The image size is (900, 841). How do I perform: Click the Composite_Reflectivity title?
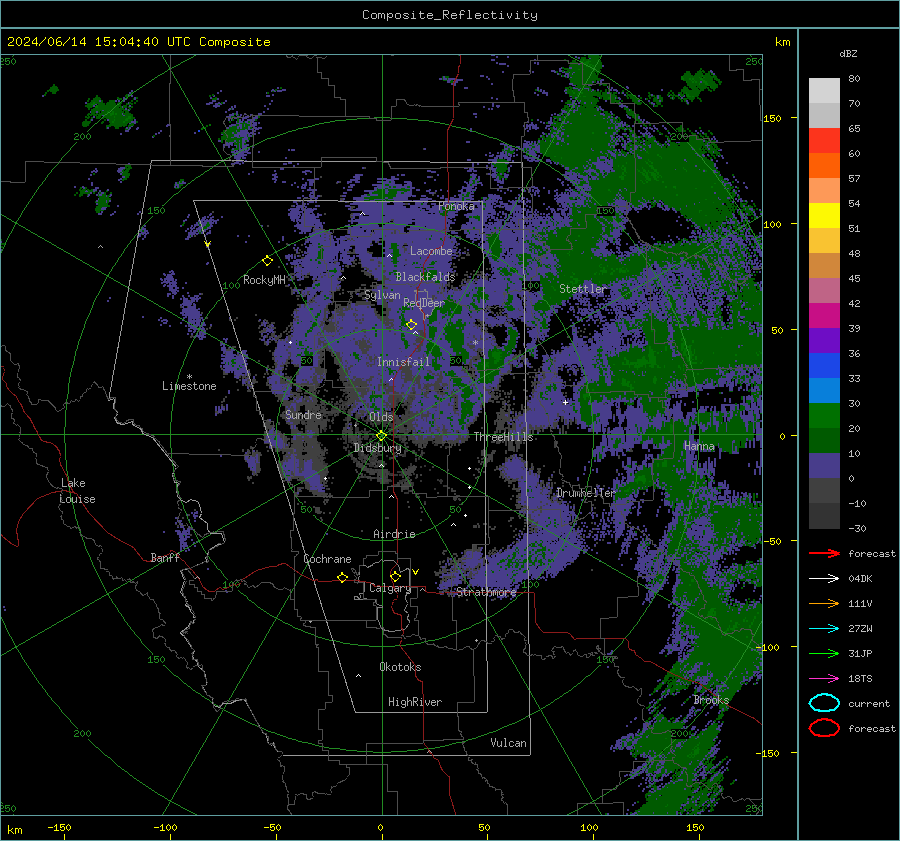450,15
